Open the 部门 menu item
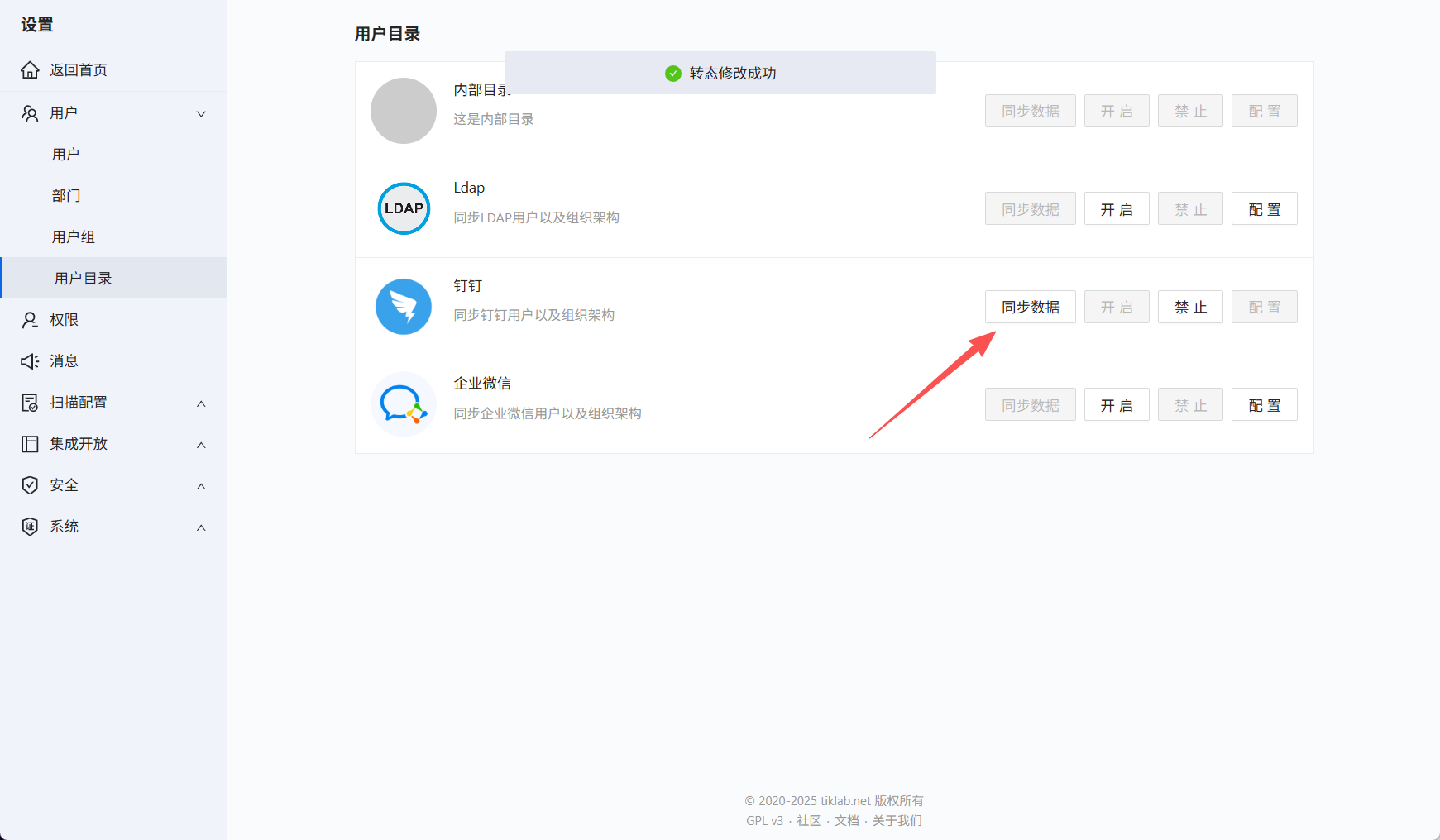 click(x=66, y=195)
